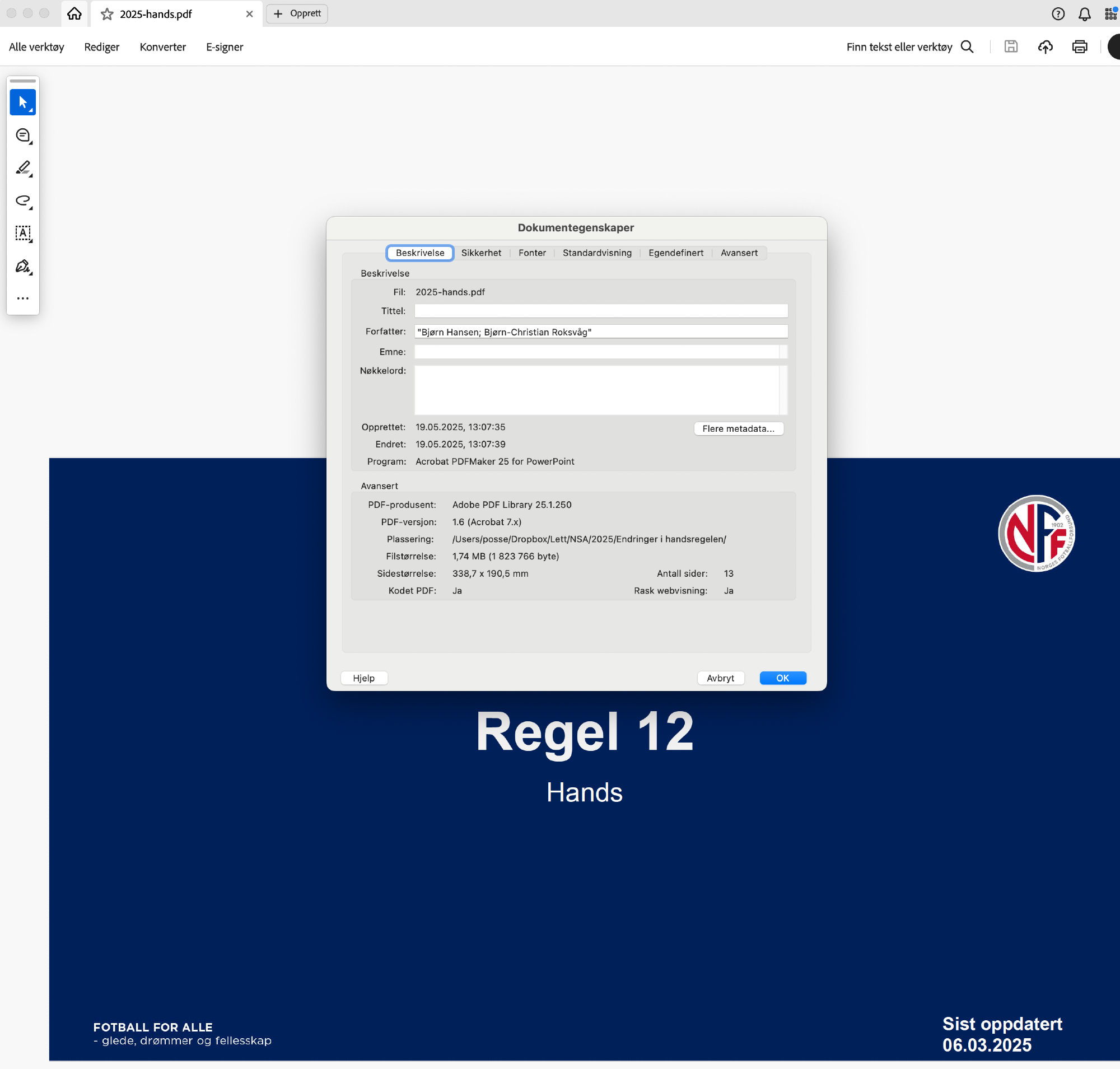Screen dimensions: 1120x1069
Task: Select the text box tool
Action: 23,233
